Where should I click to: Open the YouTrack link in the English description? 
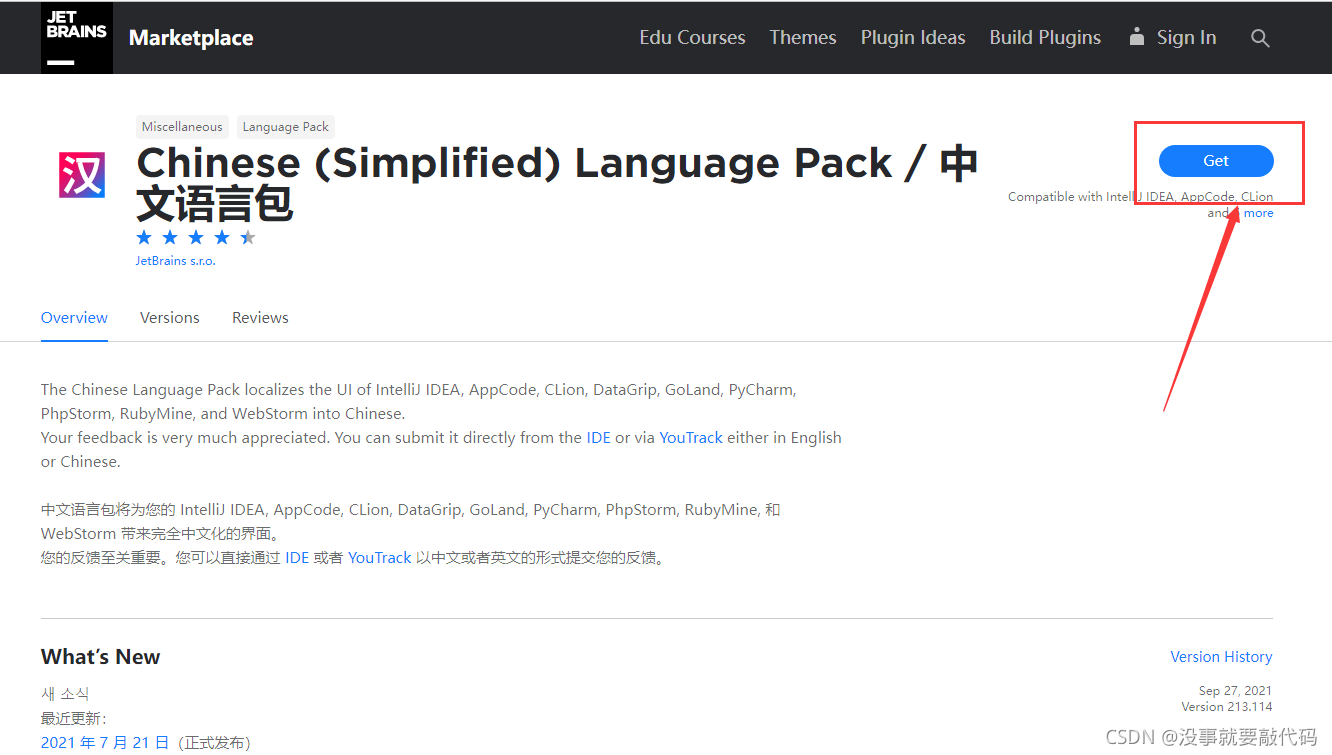pos(691,438)
